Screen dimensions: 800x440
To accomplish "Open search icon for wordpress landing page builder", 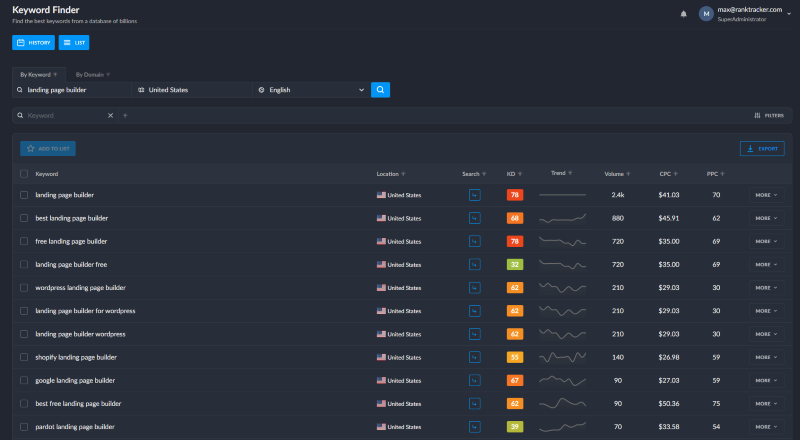I will (474, 288).
